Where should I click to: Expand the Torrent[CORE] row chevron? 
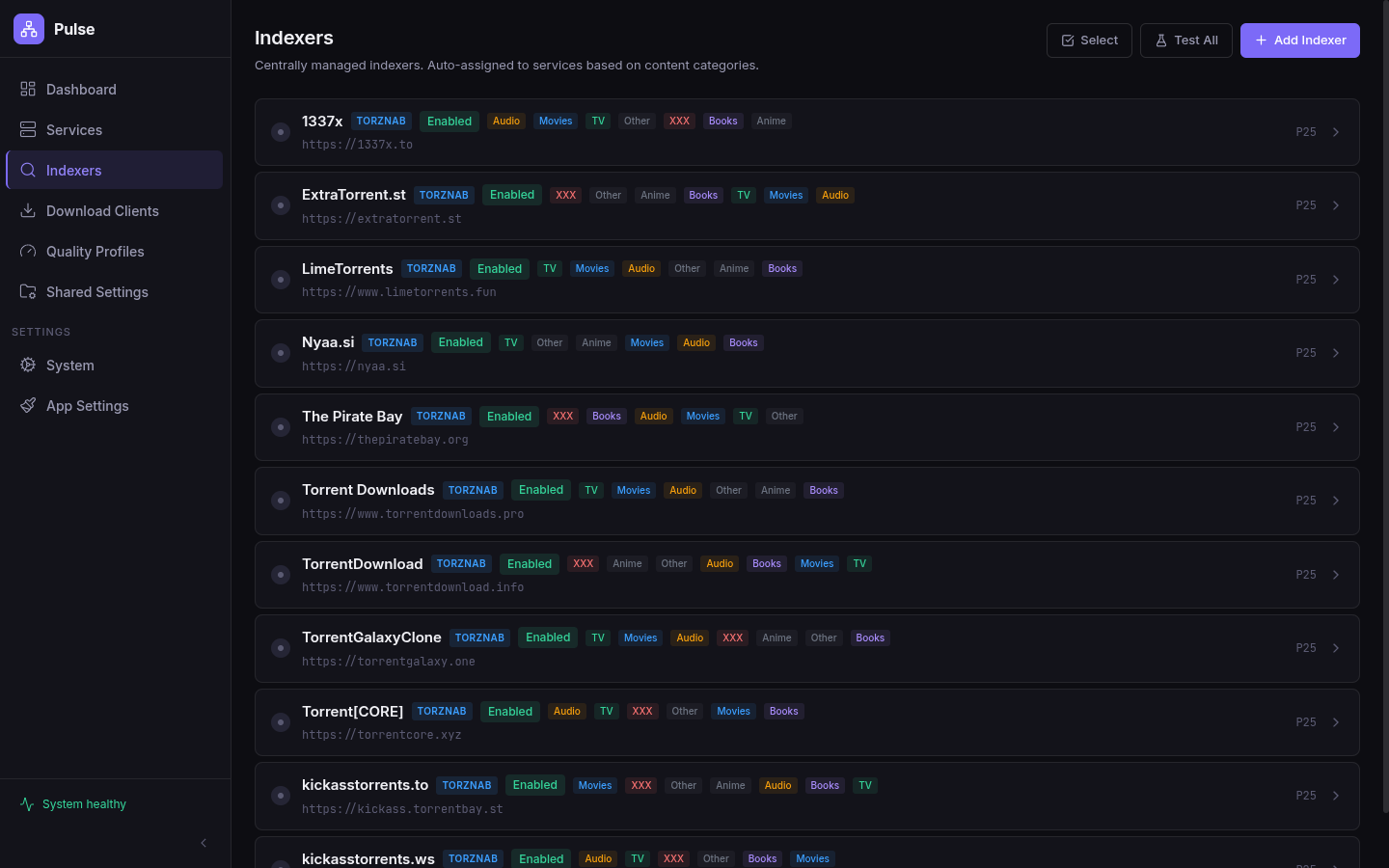click(1336, 722)
